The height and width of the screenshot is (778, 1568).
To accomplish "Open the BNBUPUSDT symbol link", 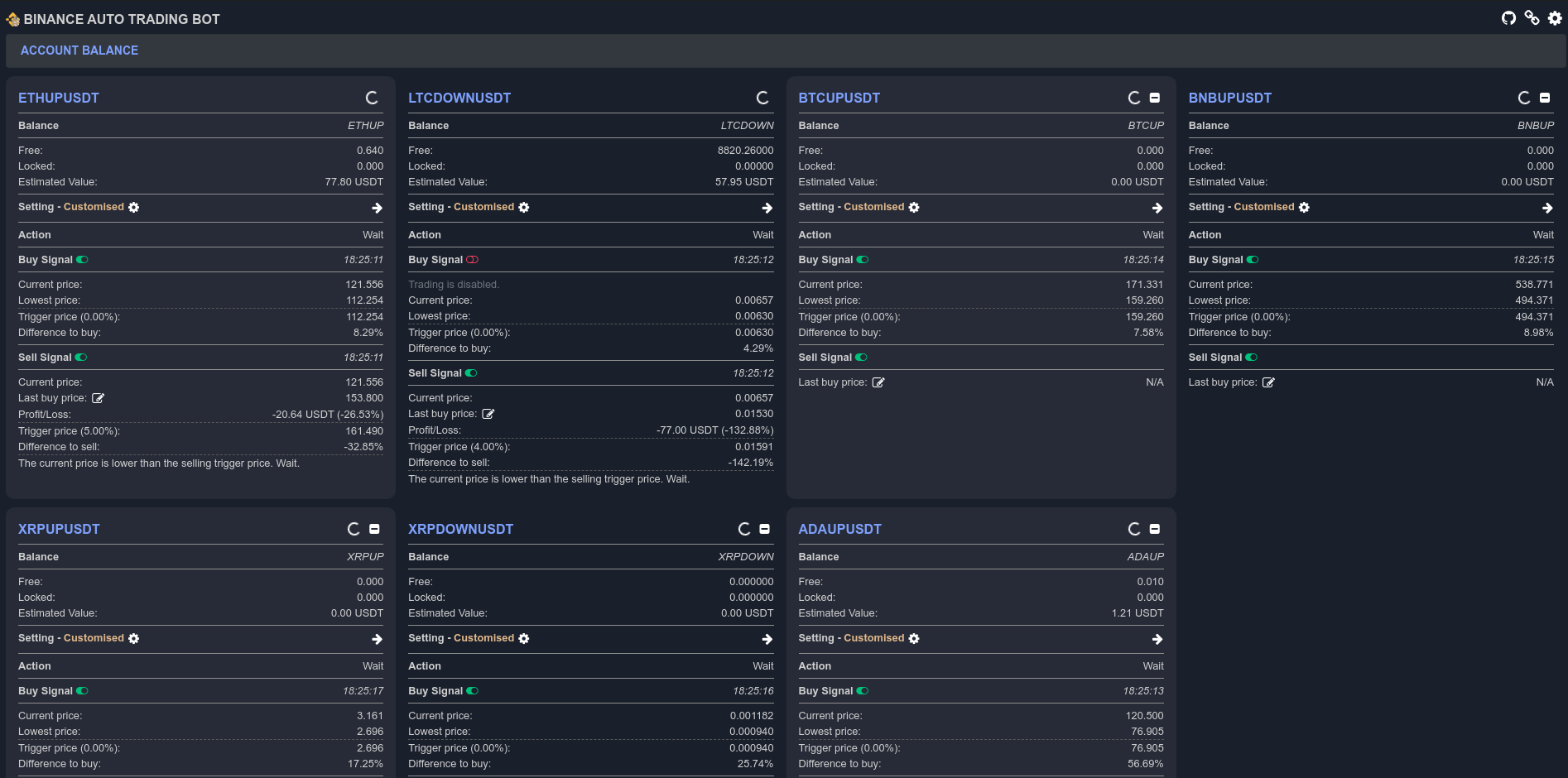I will pyautogui.click(x=1229, y=98).
